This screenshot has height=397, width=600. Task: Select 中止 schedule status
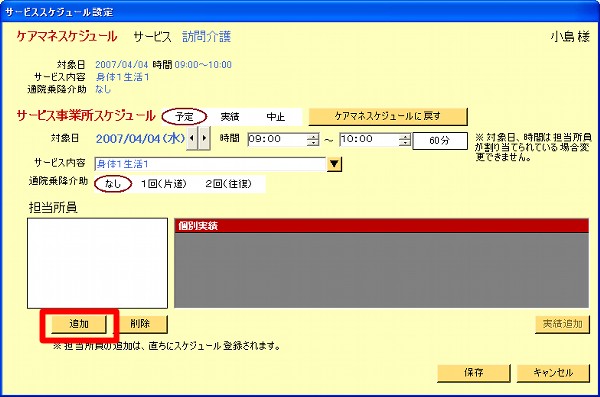276,117
